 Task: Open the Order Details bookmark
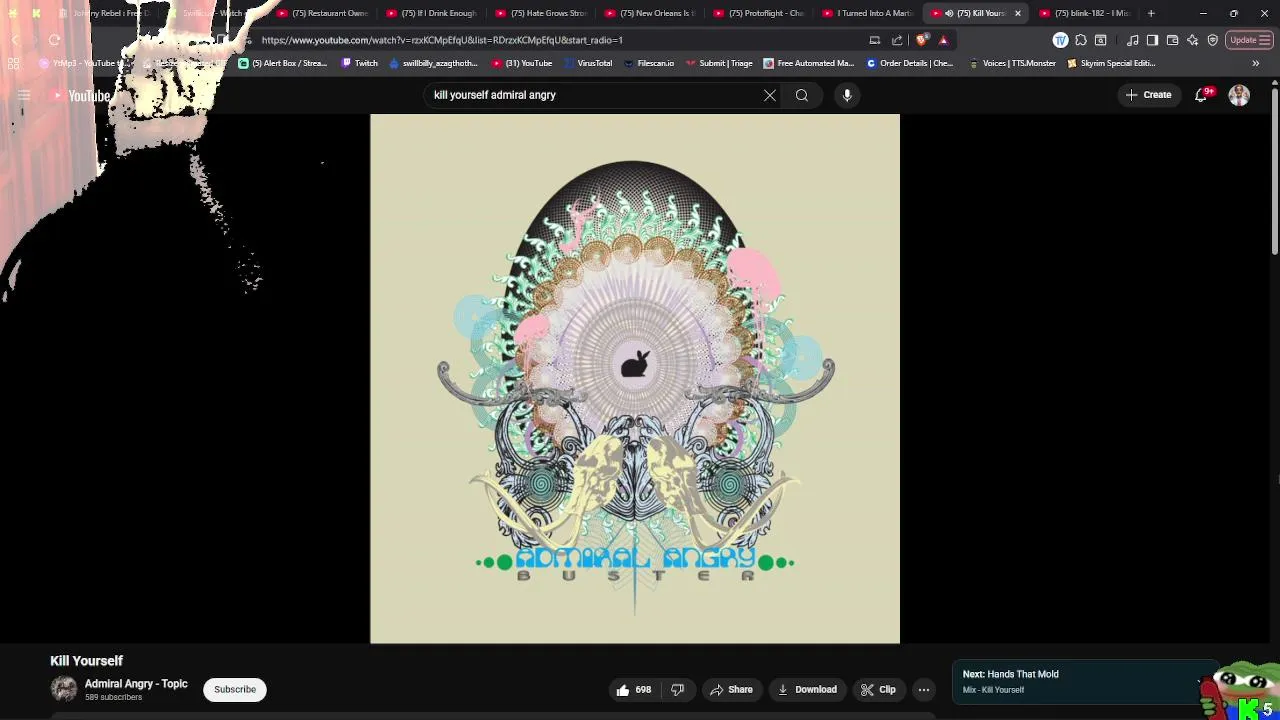tap(910, 63)
